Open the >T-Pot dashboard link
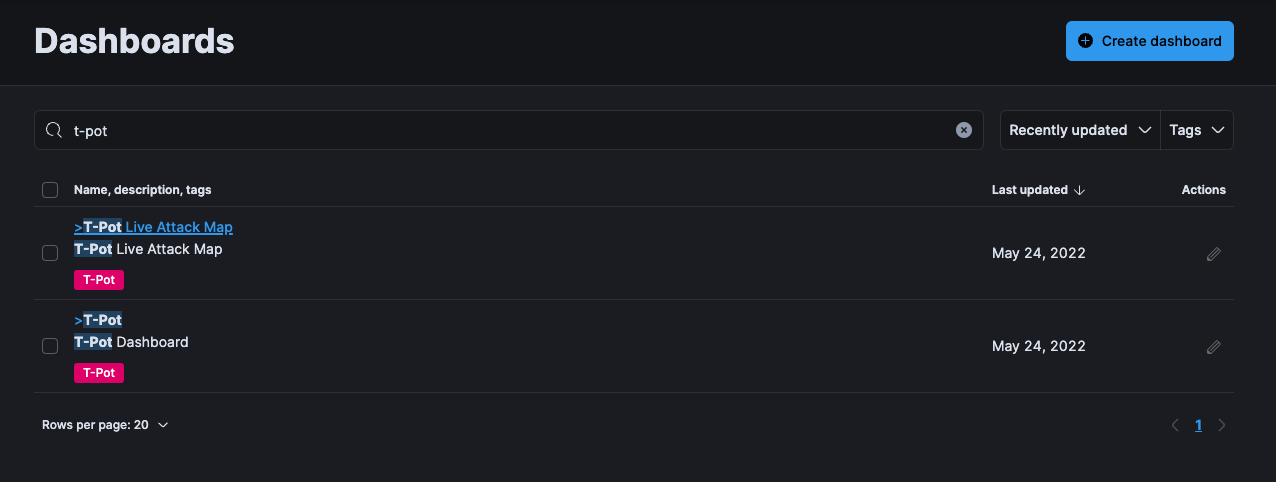The image size is (1276, 482). (x=98, y=320)
